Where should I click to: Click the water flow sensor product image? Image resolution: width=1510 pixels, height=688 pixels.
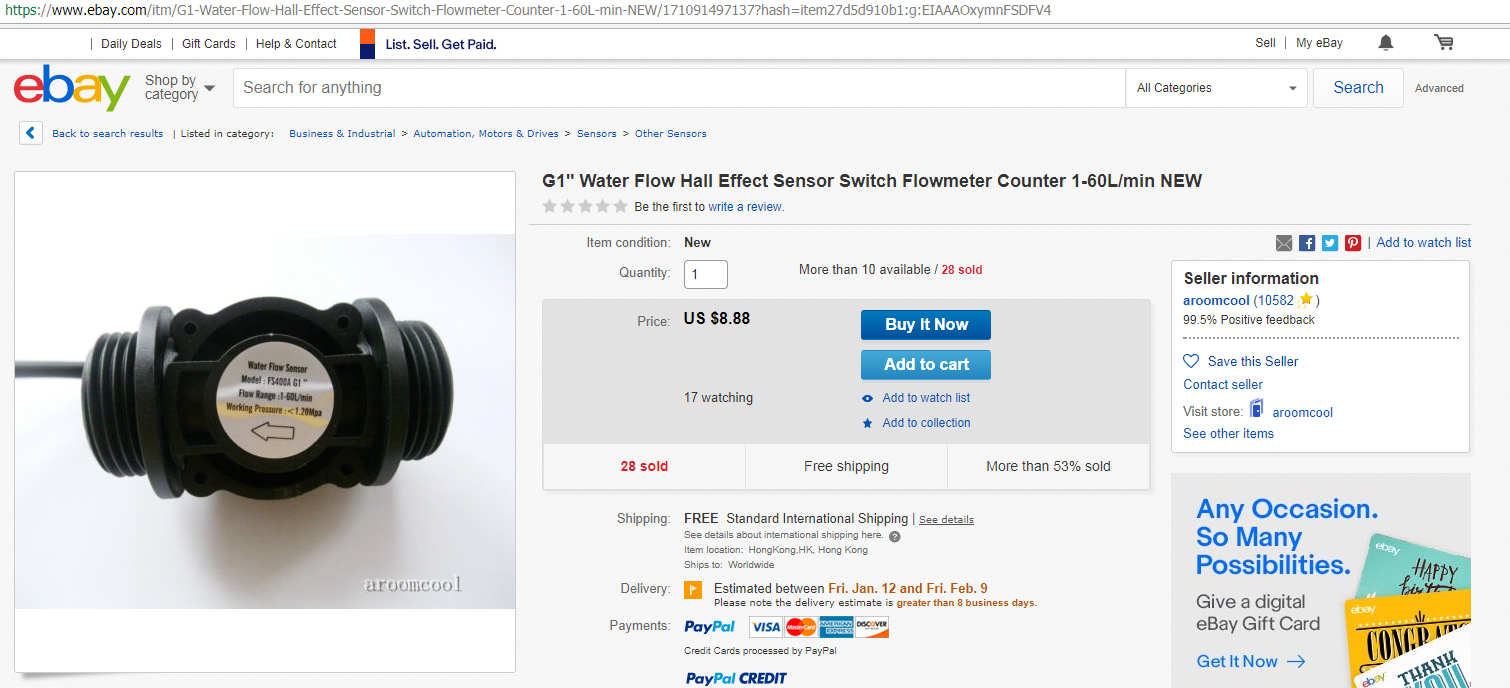(x=265, y=421)
